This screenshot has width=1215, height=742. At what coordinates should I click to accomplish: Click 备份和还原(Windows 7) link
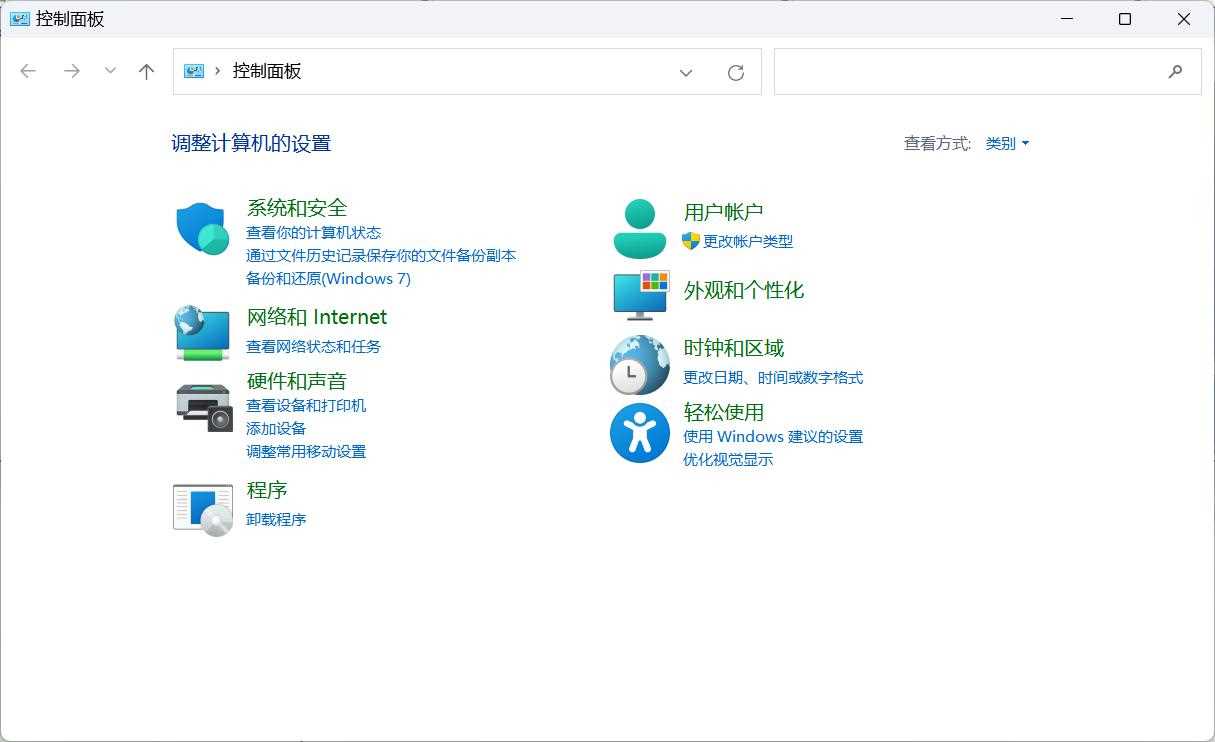click(x=330, y=278)
